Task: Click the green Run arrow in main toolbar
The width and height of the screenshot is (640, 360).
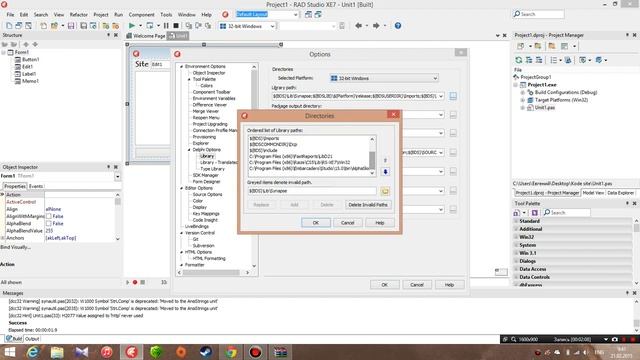Action: click(x=131, y=26)
